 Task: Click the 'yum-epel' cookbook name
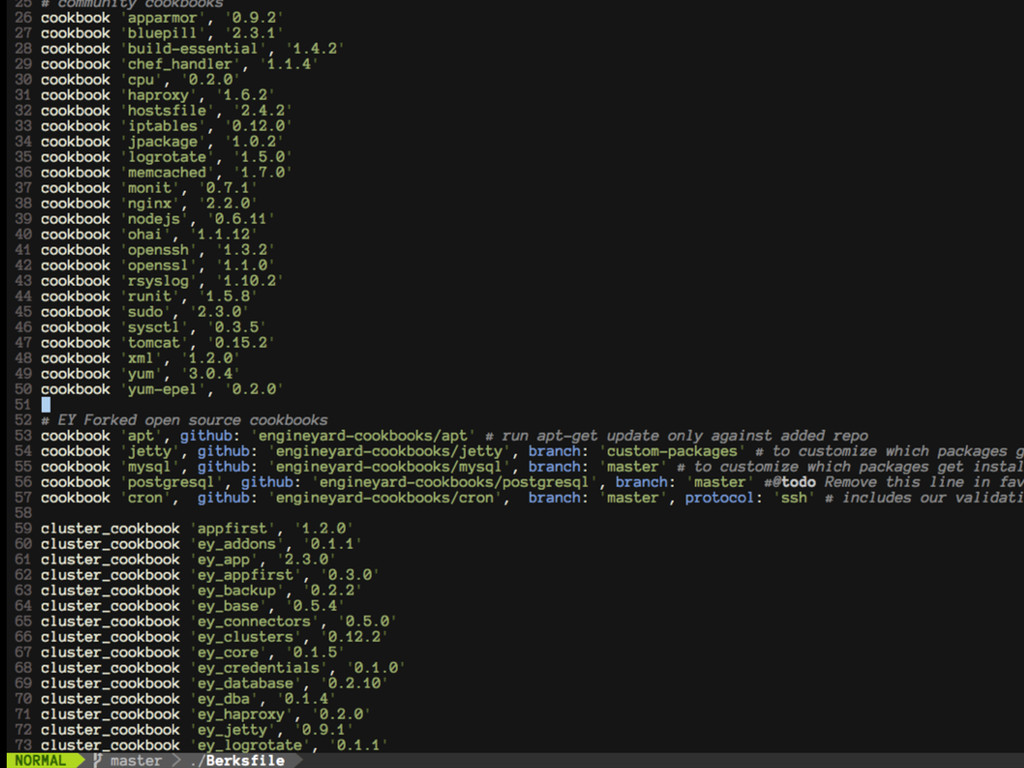point(162,389)
